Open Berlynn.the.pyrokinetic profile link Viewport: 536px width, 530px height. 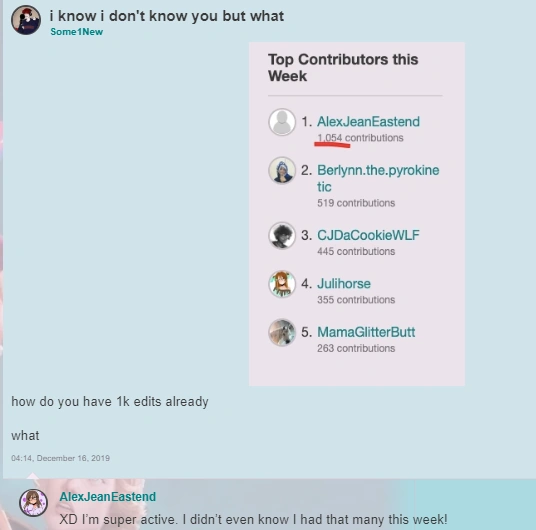coord(378,178)
